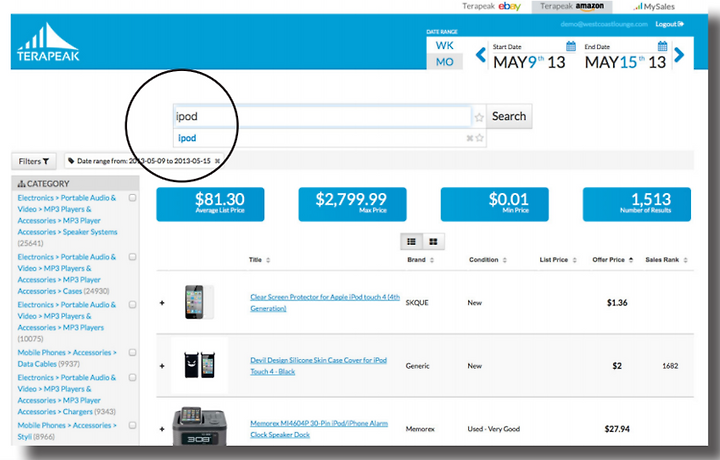Check the Data Cables category checkbox
Image resolution: width=720 pixels, height=460 pixels.
tap(132, 353)
